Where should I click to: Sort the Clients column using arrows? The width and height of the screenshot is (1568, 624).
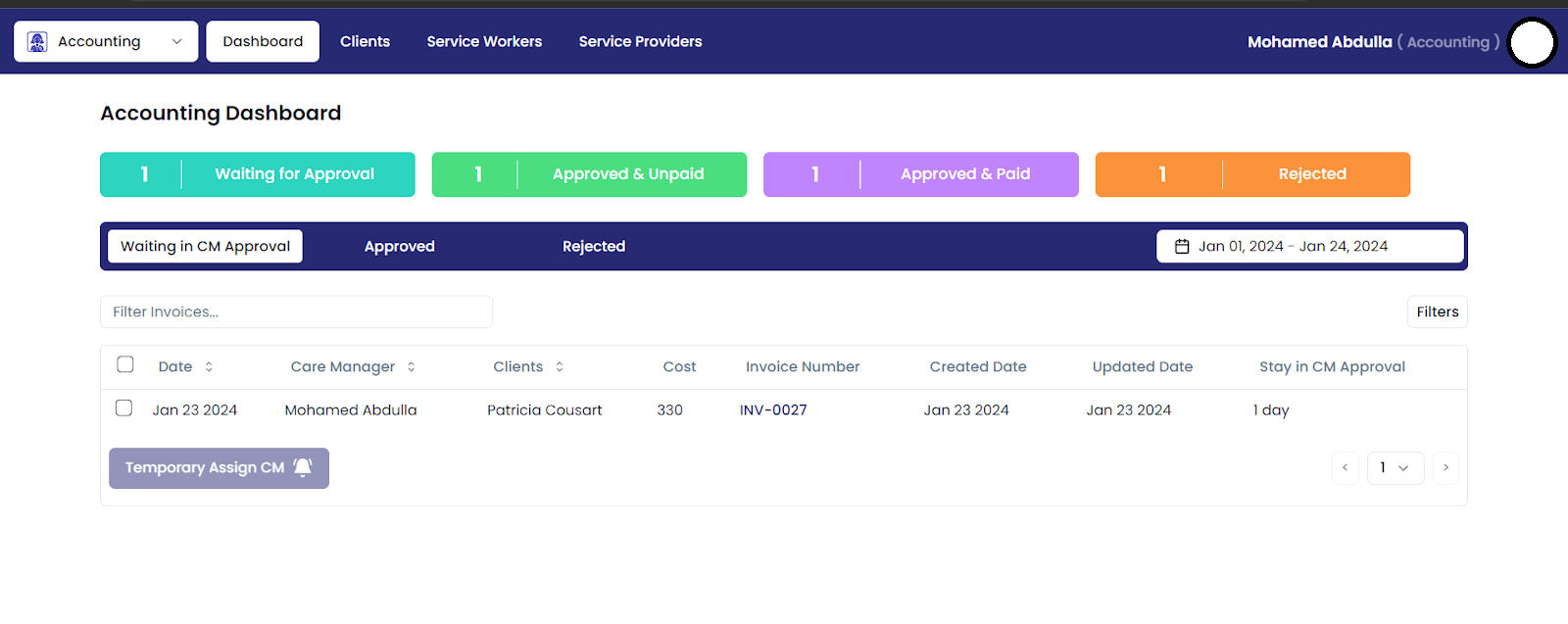point(560,367)
